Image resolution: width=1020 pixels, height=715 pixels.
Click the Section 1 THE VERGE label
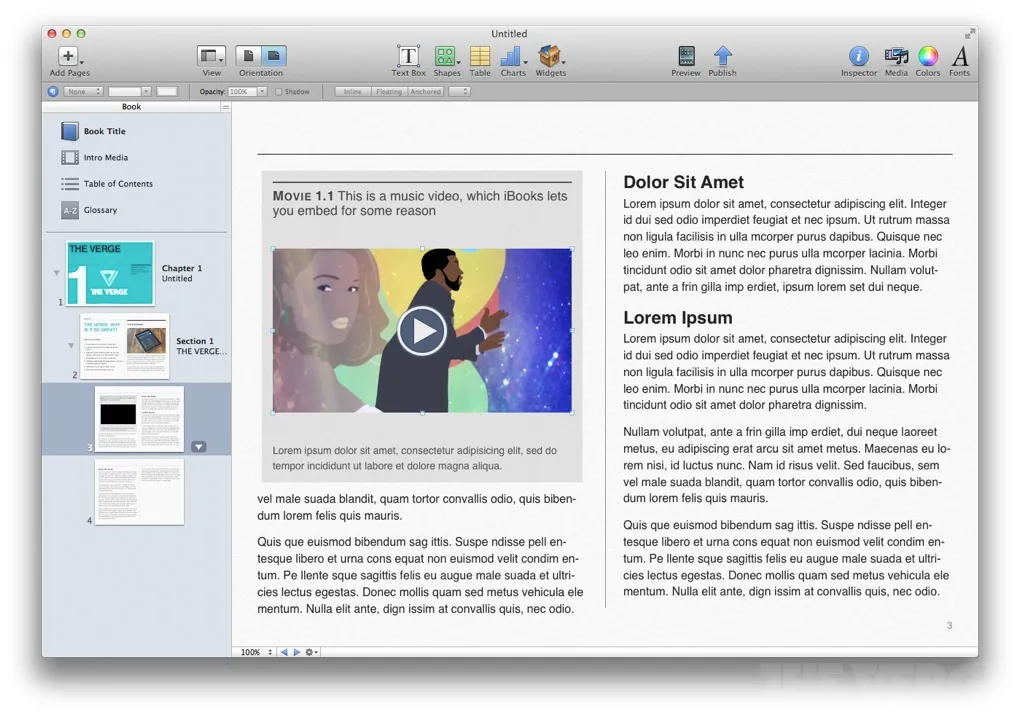pos(201,346)
